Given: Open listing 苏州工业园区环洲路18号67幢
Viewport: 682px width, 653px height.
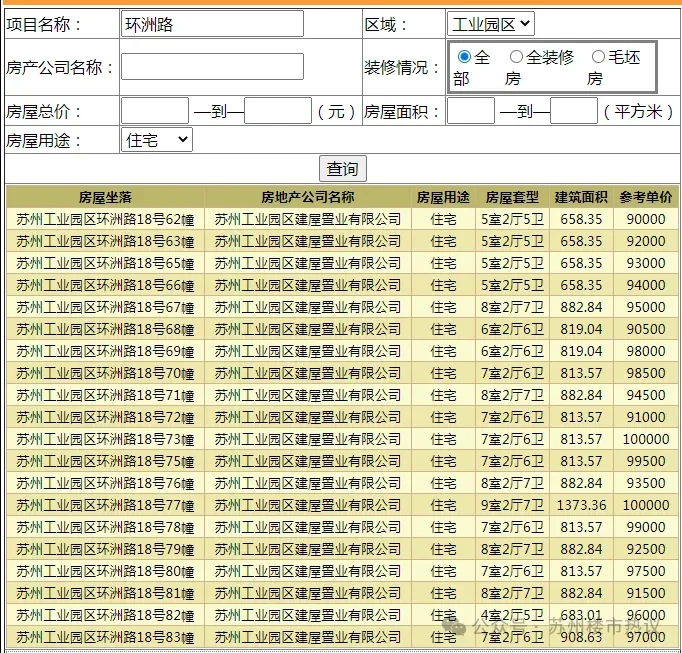Looking at the screenshot, I should [x=105, y=307].
